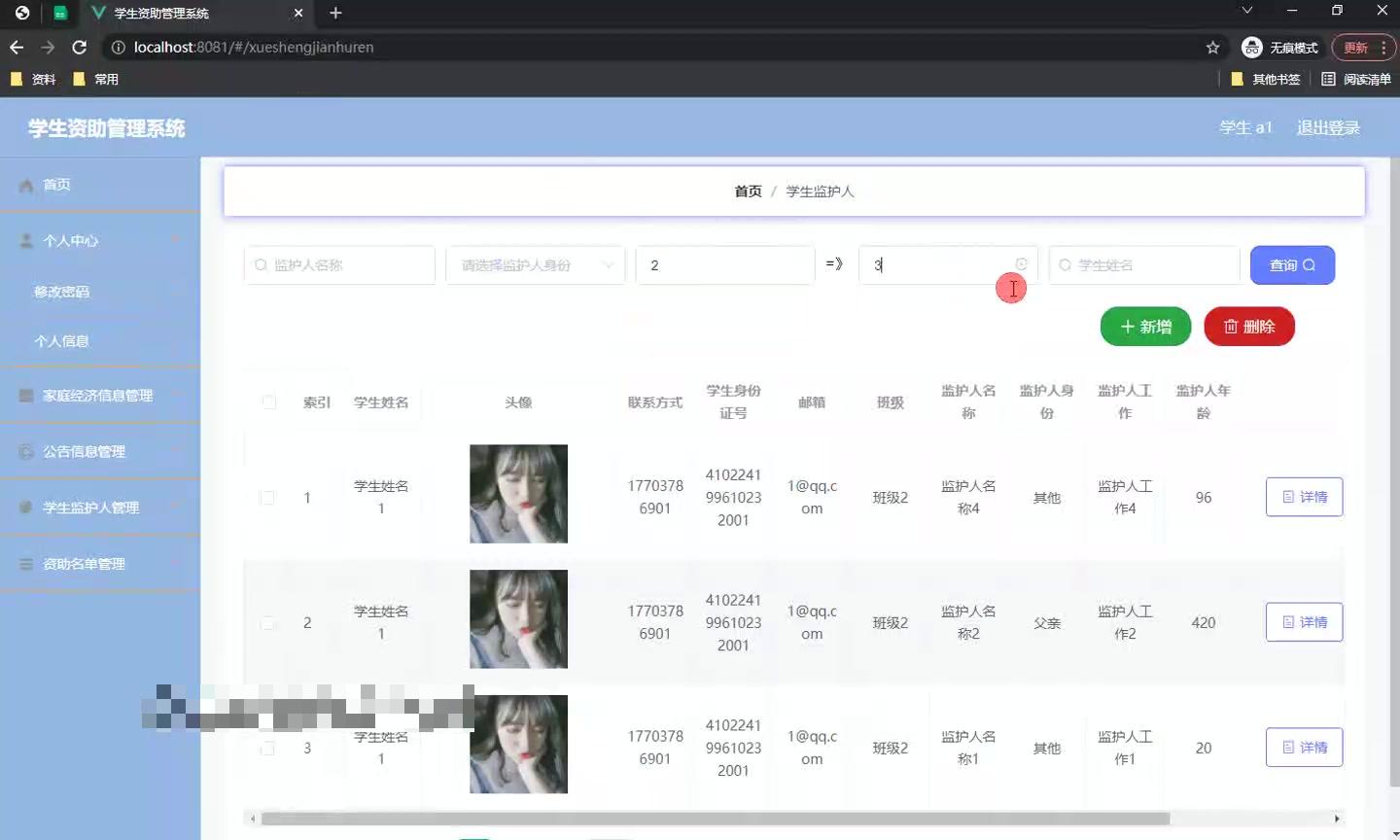
Task: Clear the number field containing 3
Action: coord(1021,264)
